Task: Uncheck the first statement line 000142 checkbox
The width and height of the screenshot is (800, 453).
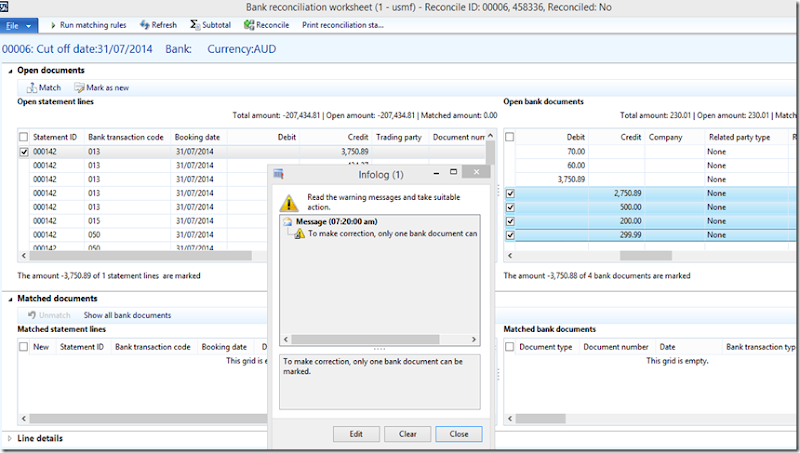Action: click(24, 151)
